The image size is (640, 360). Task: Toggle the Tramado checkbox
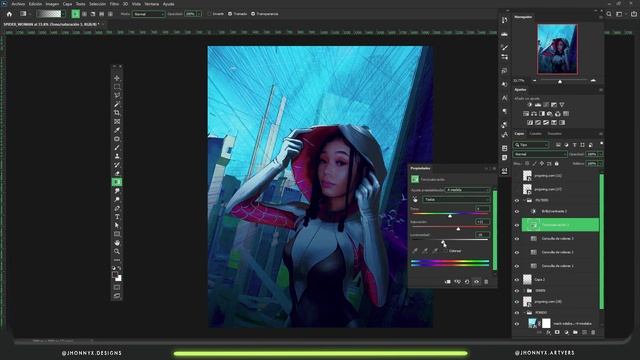pos(230,14)
